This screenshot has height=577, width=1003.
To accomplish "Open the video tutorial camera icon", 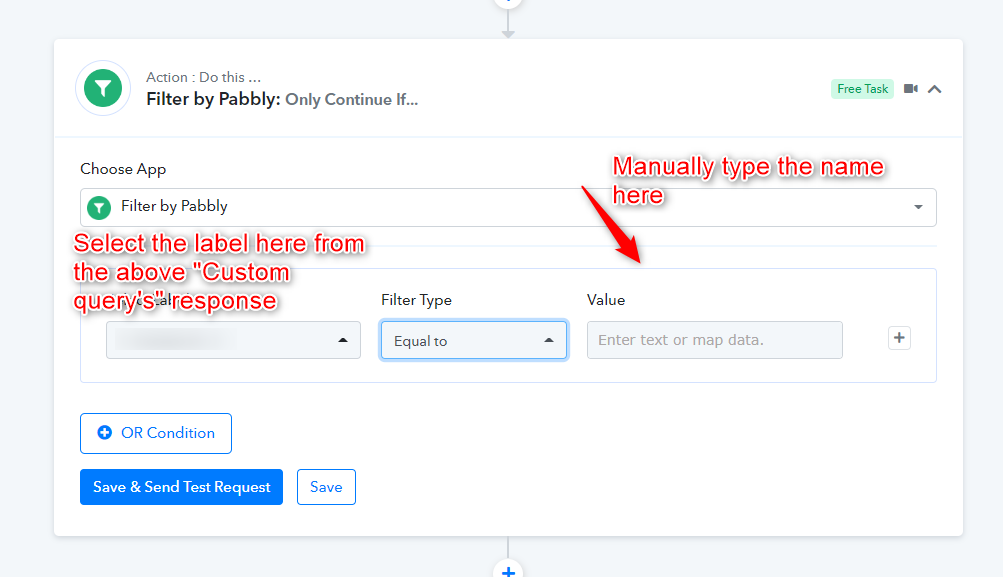I will coord(911,88).
